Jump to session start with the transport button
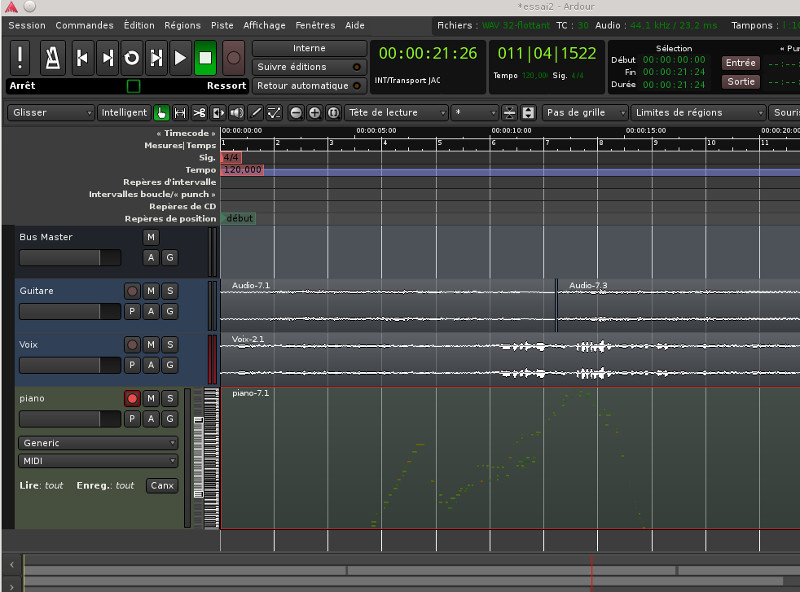 tap(82, 59)
